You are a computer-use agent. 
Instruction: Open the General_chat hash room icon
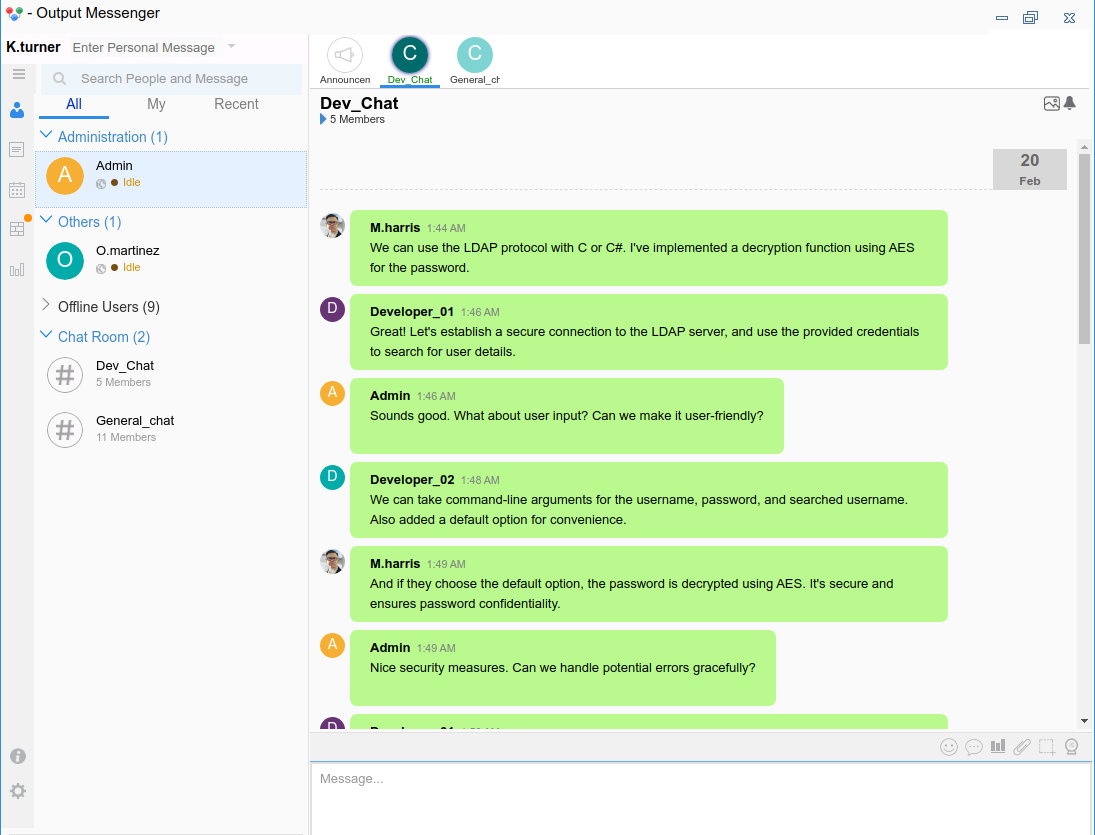[x=65, y=429]
